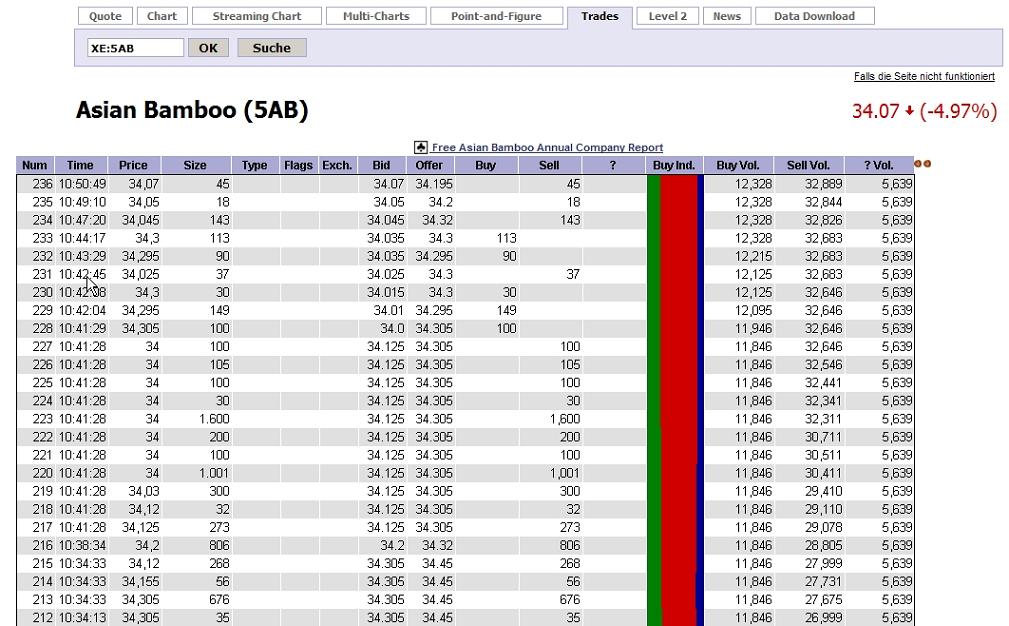Go to the Data Download tab

(814, 16)
